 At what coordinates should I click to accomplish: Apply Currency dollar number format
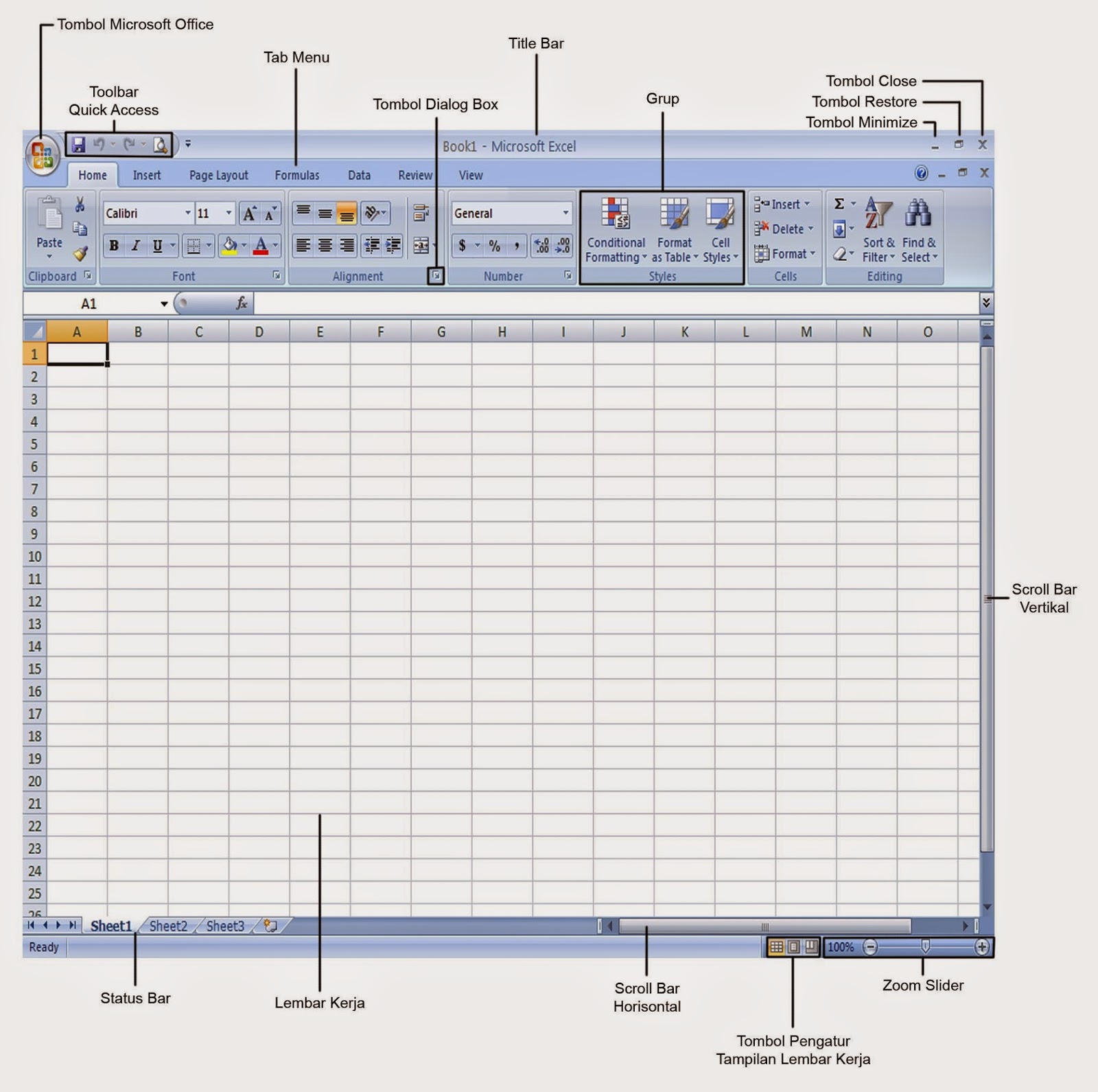[463, 246]
